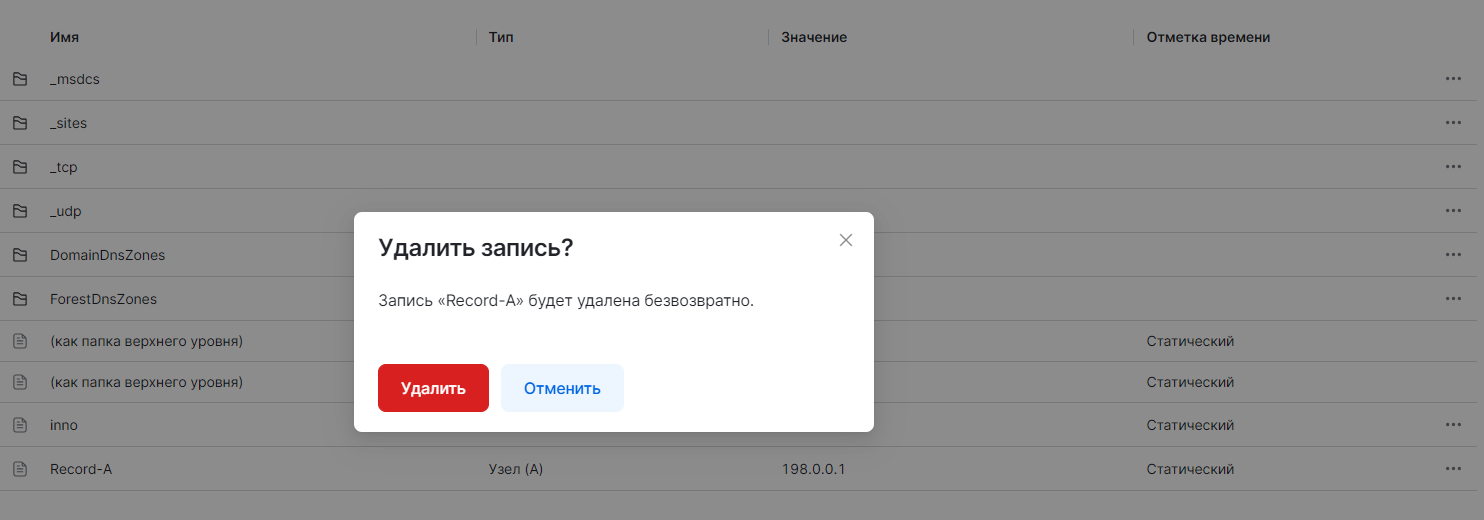Open the three-dot menu for _msdcs
The image size is (1484, 520).
click(x=1453, y=79)
